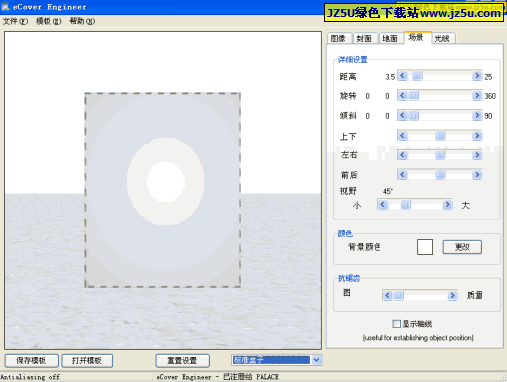The width and height of the screenshot is (507, 382).
Task: Click the 打开模板 open template button
Action: (x=87, y=361)
